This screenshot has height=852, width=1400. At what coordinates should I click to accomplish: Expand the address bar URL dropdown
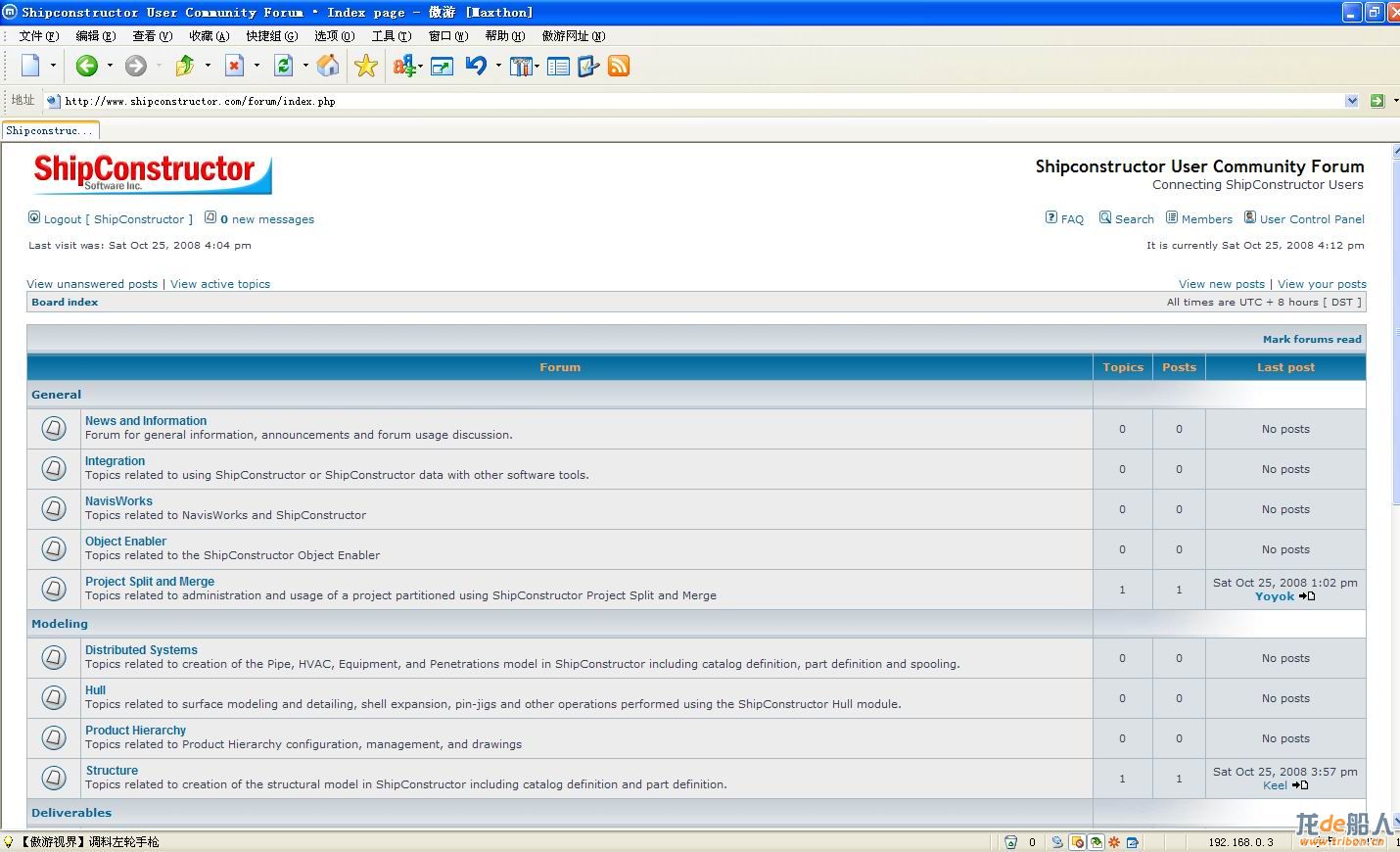pos(1352,101)
